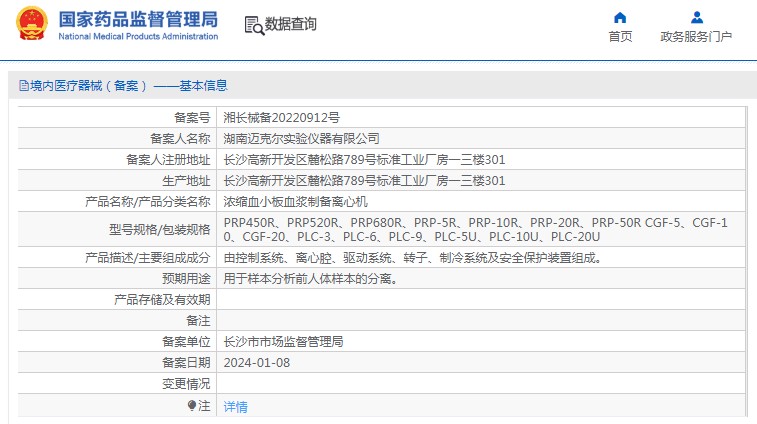The height and width of the screenshot is (424, 757).
Task: Open the 详情 link
Action: pos(236,407)
